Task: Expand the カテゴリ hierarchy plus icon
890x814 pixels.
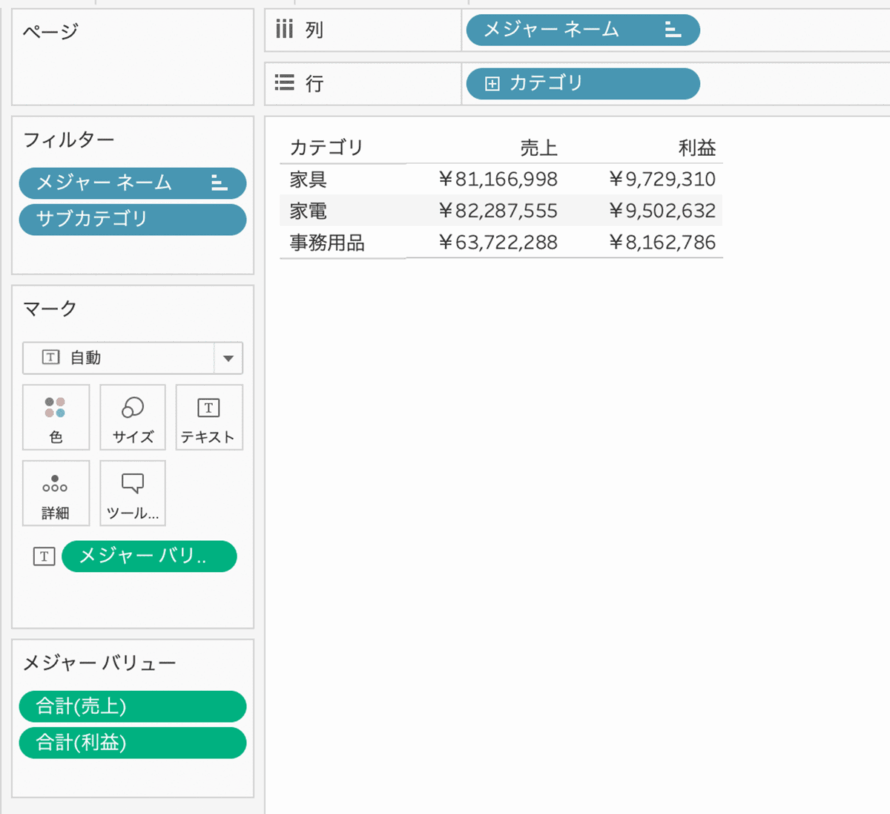Action: point(492,84)
